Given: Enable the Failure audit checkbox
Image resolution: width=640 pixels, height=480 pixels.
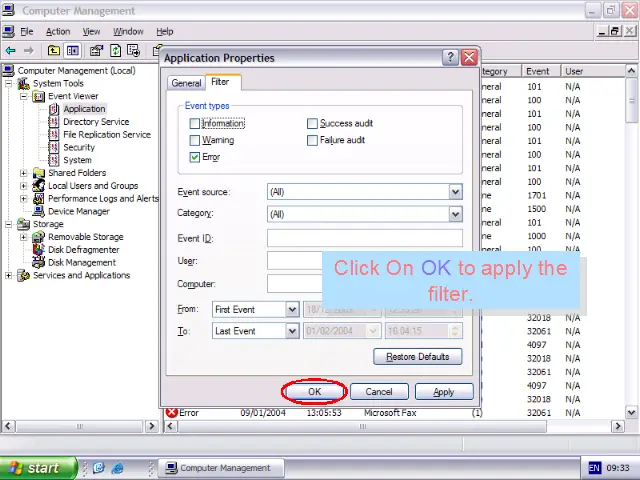Looking at the screenshot, I should [x=312, y=140].
